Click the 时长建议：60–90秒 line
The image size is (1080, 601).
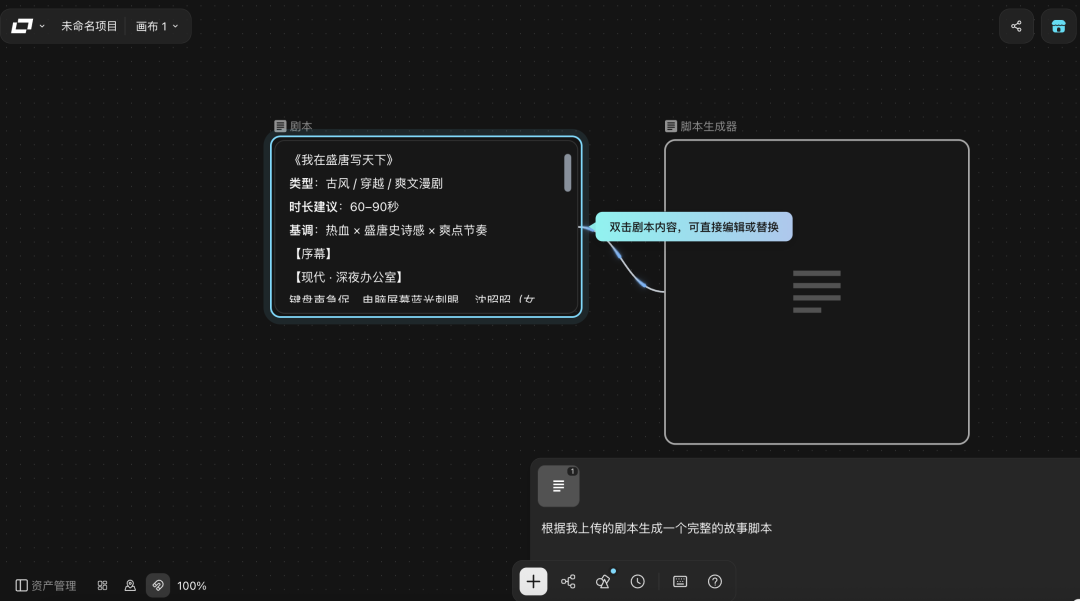(x=344, y=207)
